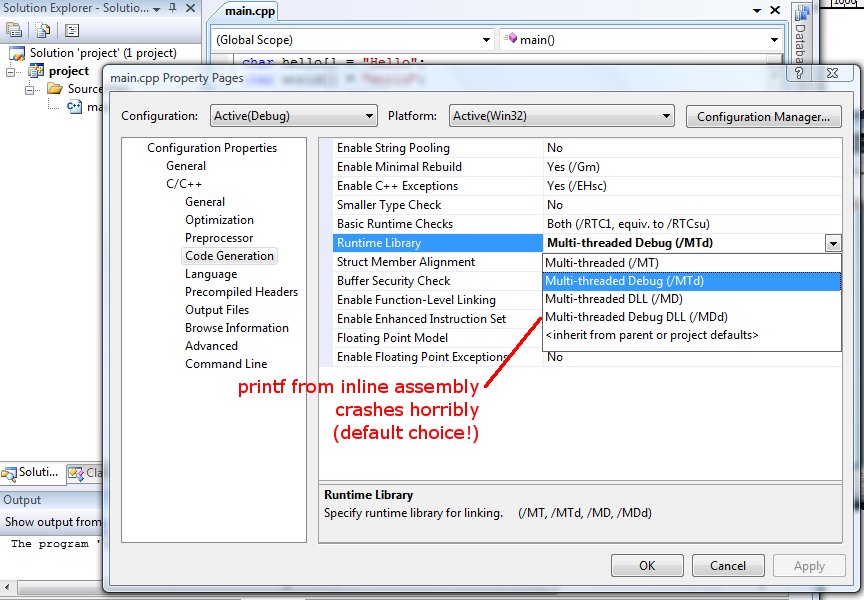Click the Apply button
Viewport: 864px width, 600px height.
click(x=809, y=566)
